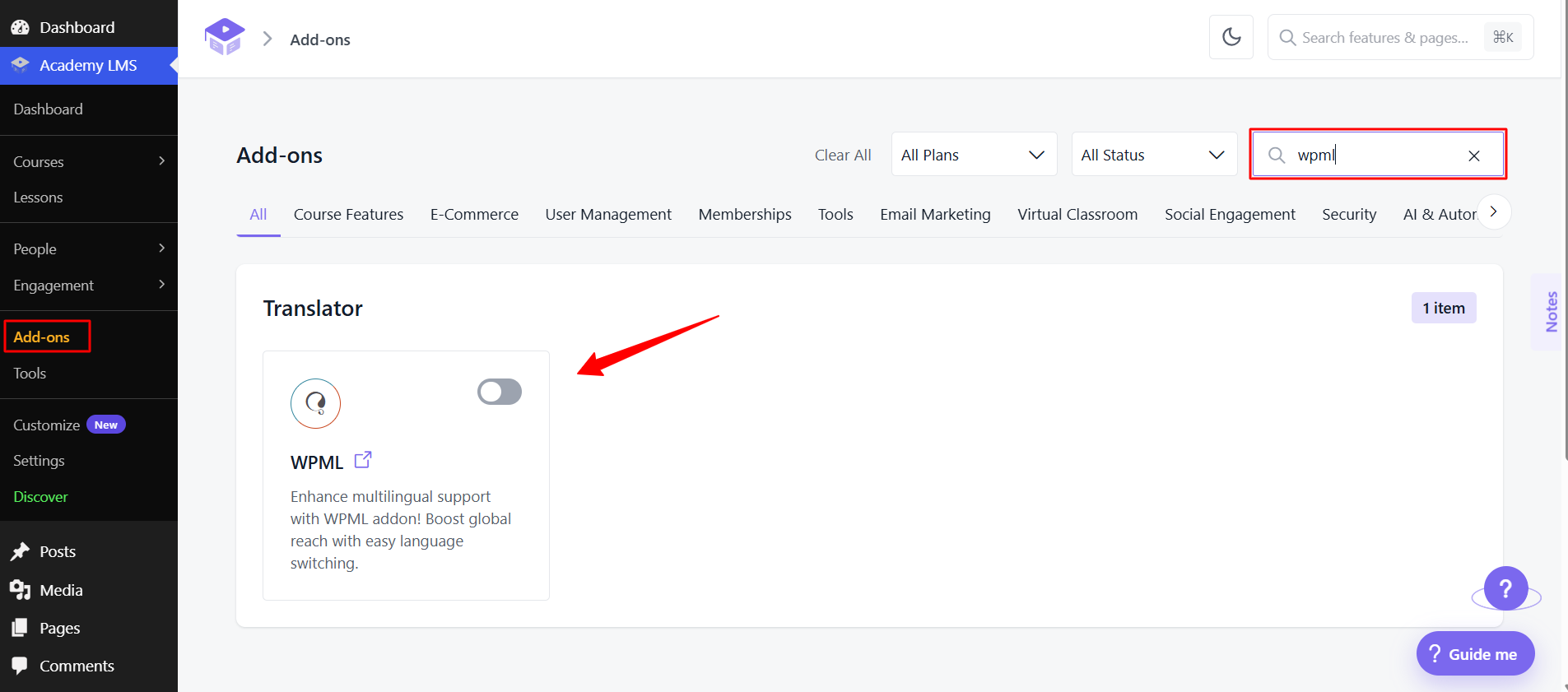
Task: Click the Academy LMS graduation cap logo
Action: pyautogui.click(x=225, y=37)
